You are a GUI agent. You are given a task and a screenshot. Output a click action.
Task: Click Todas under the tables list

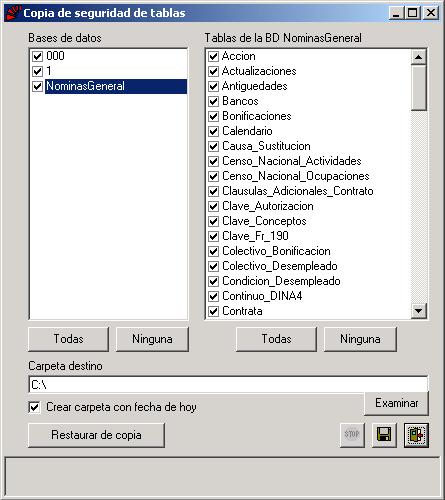276,339
